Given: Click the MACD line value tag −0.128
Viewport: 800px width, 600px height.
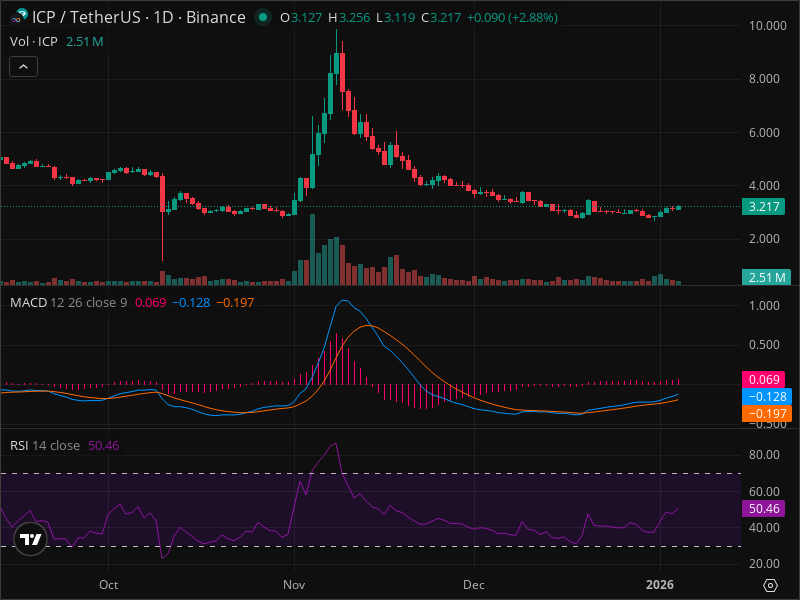Looking at the screenshot, I should (766, 396).
